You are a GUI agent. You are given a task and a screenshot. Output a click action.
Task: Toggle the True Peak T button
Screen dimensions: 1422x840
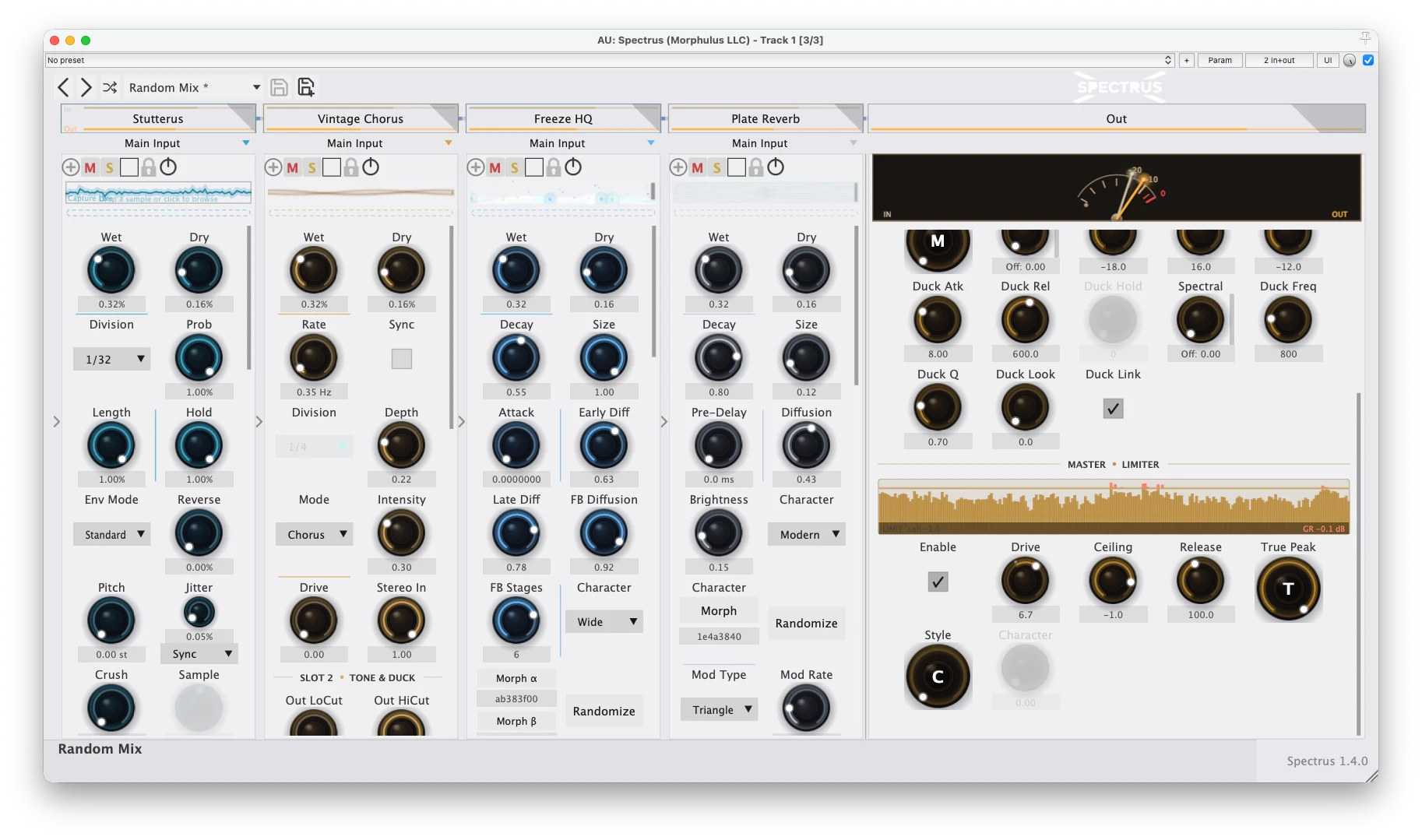coord(1288,589)
